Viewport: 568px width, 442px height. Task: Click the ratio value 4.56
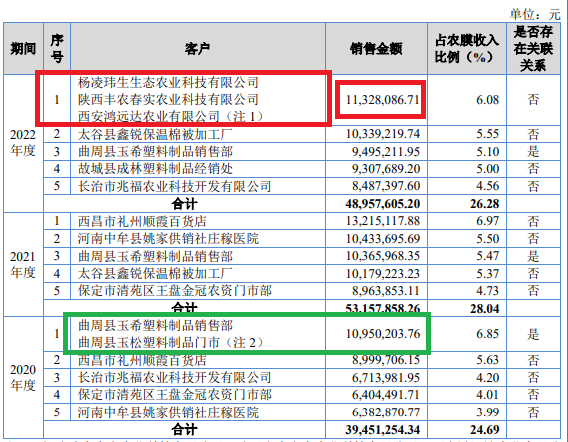(487, 186)
